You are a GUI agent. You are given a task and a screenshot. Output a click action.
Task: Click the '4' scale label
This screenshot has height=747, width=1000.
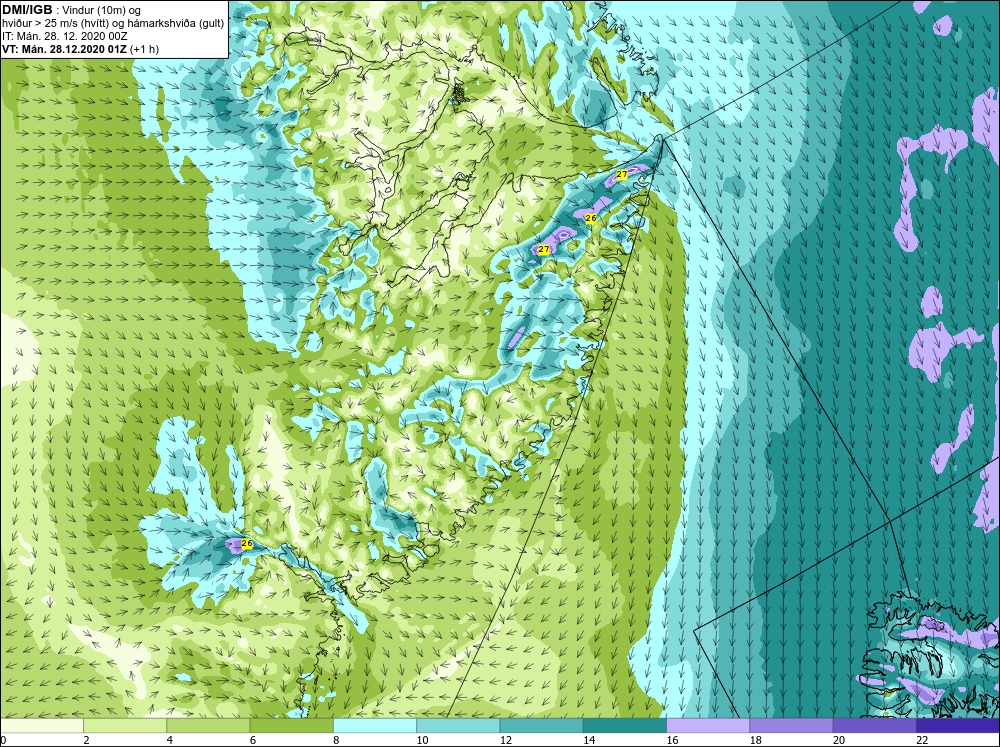170,740
